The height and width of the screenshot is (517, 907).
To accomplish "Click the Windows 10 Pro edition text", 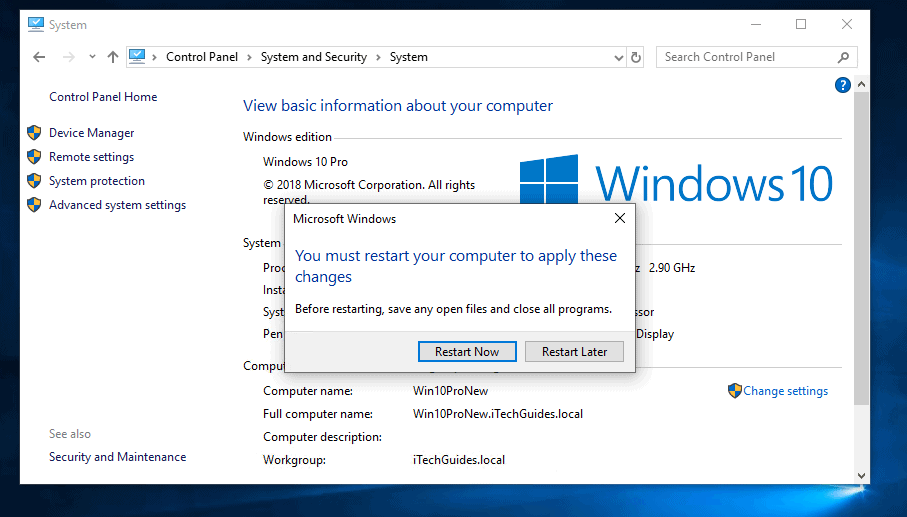I will [x=305, y=162].
